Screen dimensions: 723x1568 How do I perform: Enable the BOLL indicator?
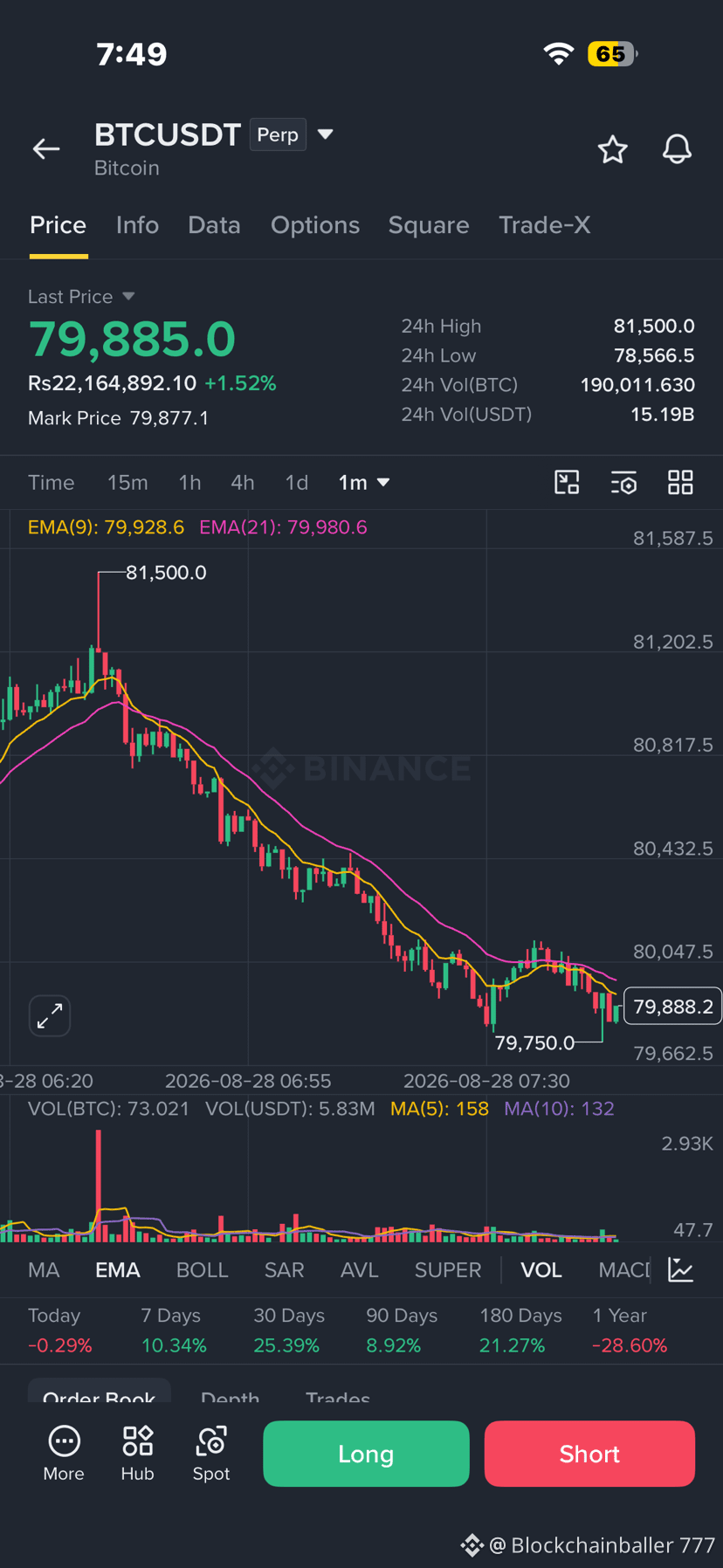pos(202,1270)
